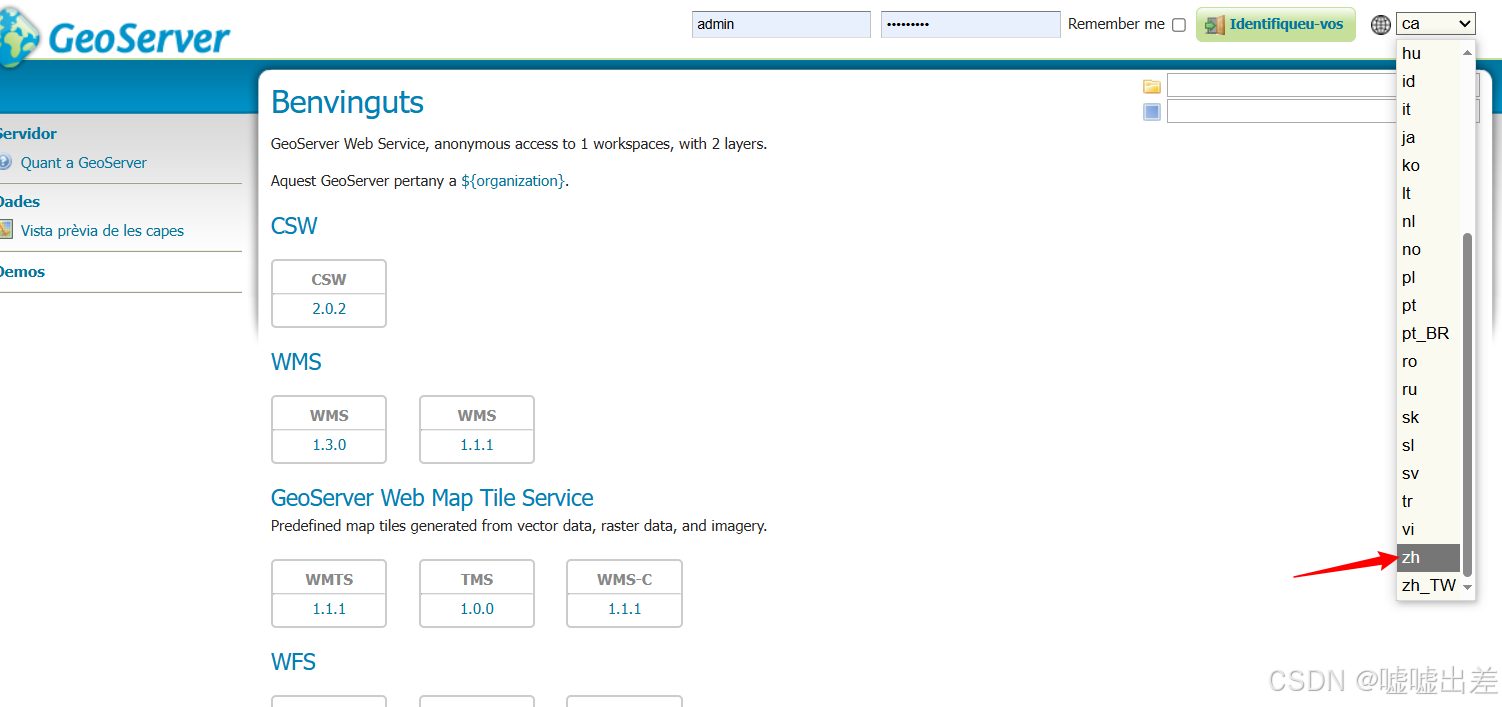Select vi in the language list
This screenshot has height=707, width=1502.
click(1429, 530)
